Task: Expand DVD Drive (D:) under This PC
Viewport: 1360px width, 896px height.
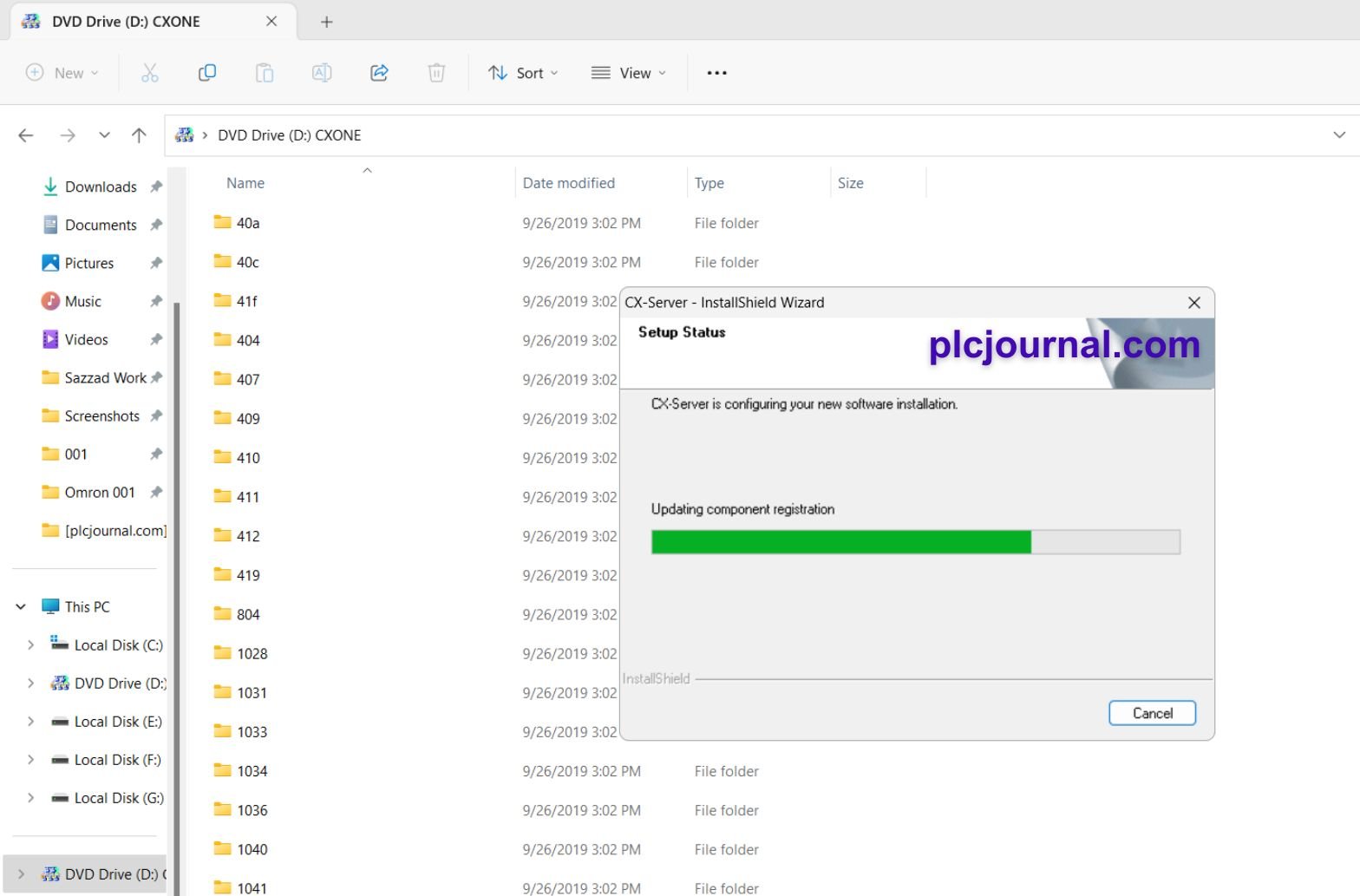Action: (30, 683)
